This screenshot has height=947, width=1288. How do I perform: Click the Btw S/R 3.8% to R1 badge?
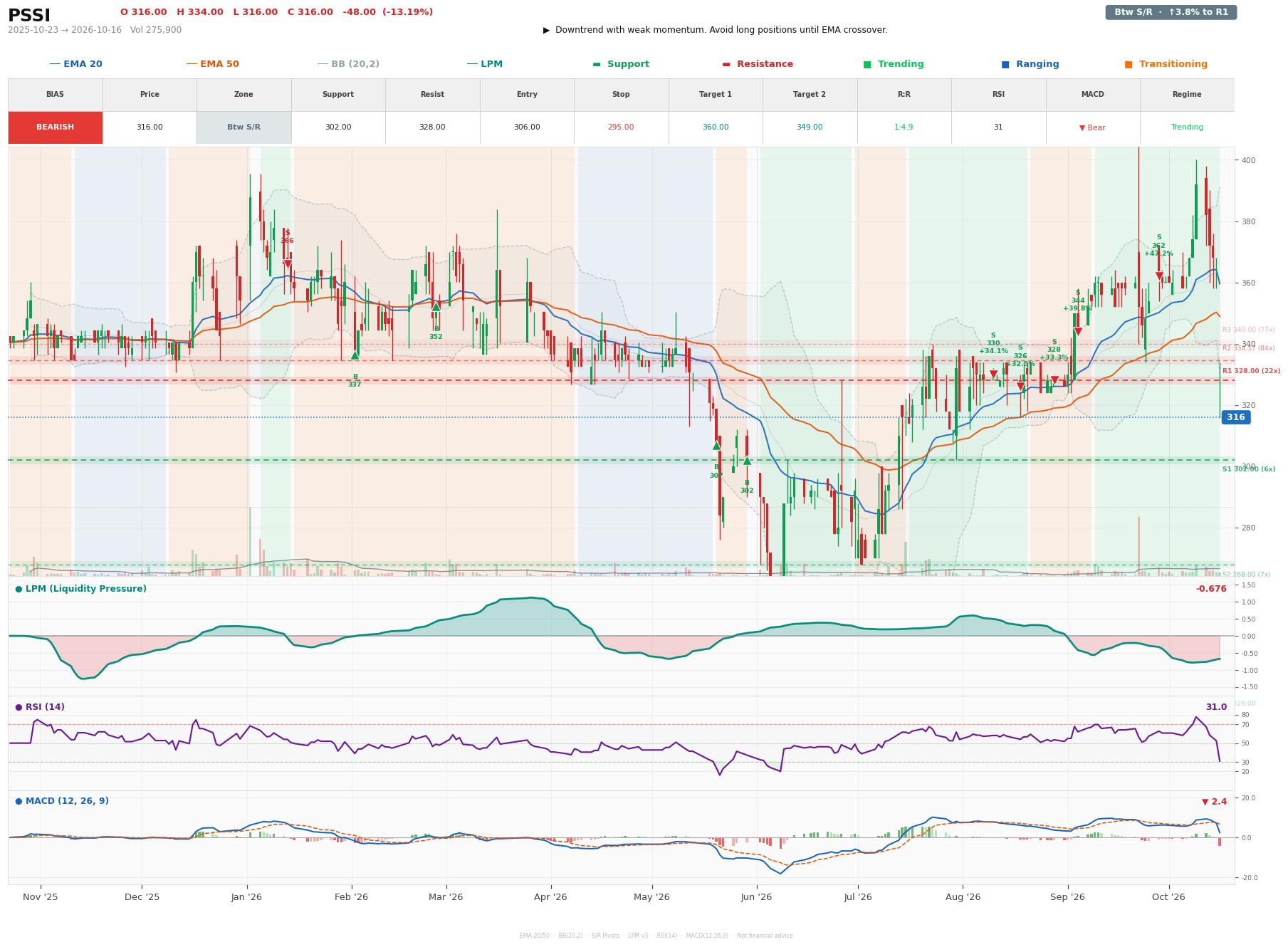point(1171,12)
